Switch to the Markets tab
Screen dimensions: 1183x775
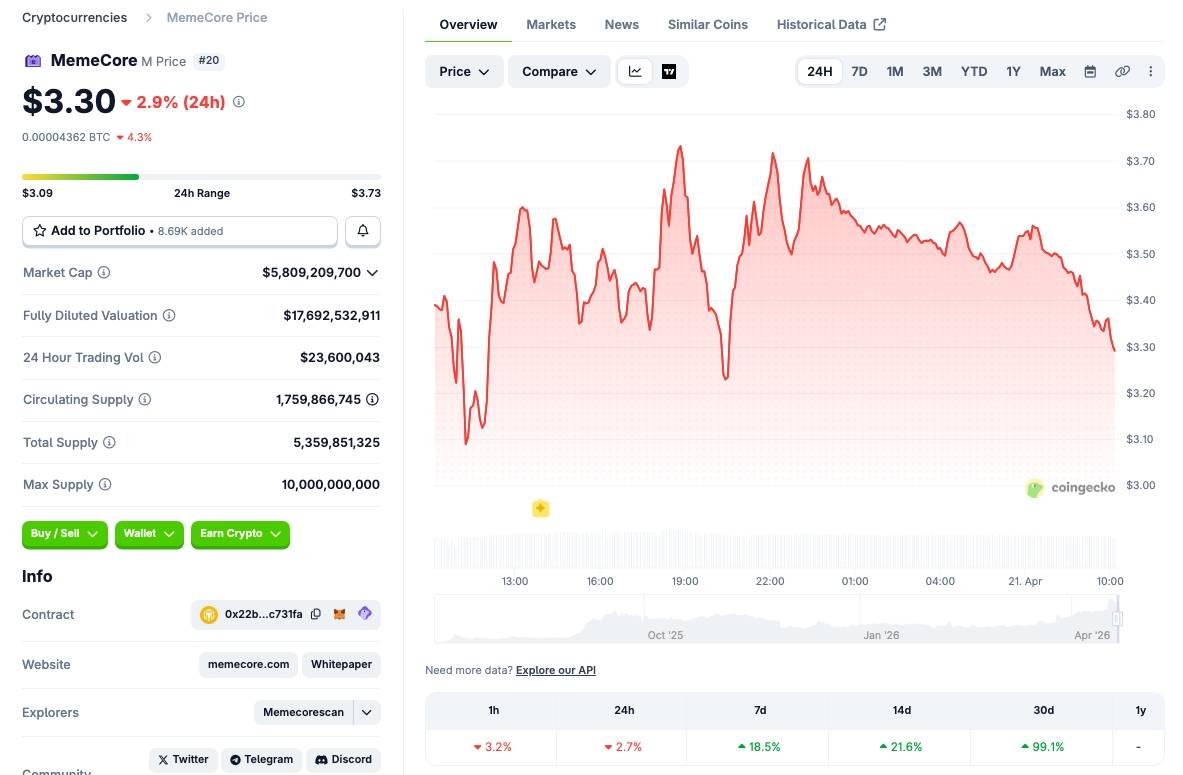click(551, 24)
